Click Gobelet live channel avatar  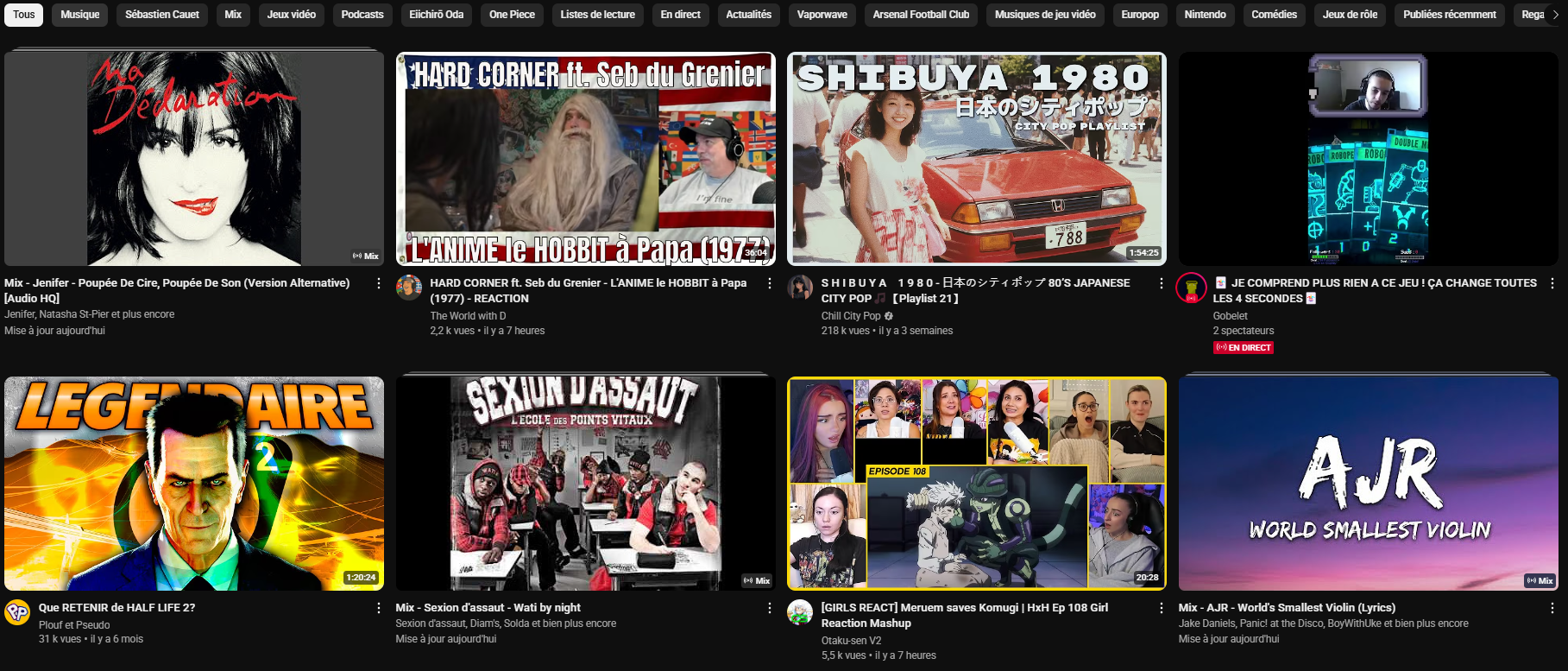click(1191, 288)
